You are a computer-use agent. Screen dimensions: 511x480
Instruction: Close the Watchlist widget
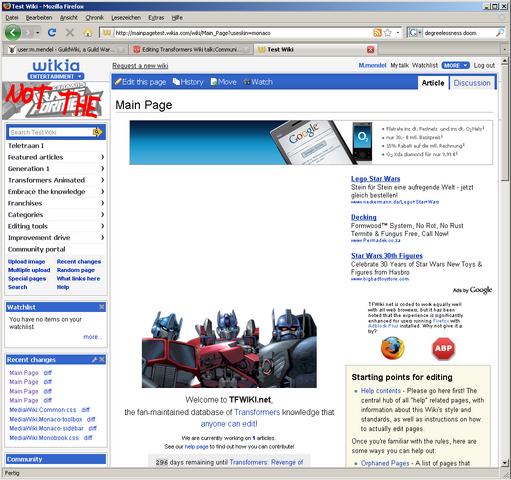102,307
